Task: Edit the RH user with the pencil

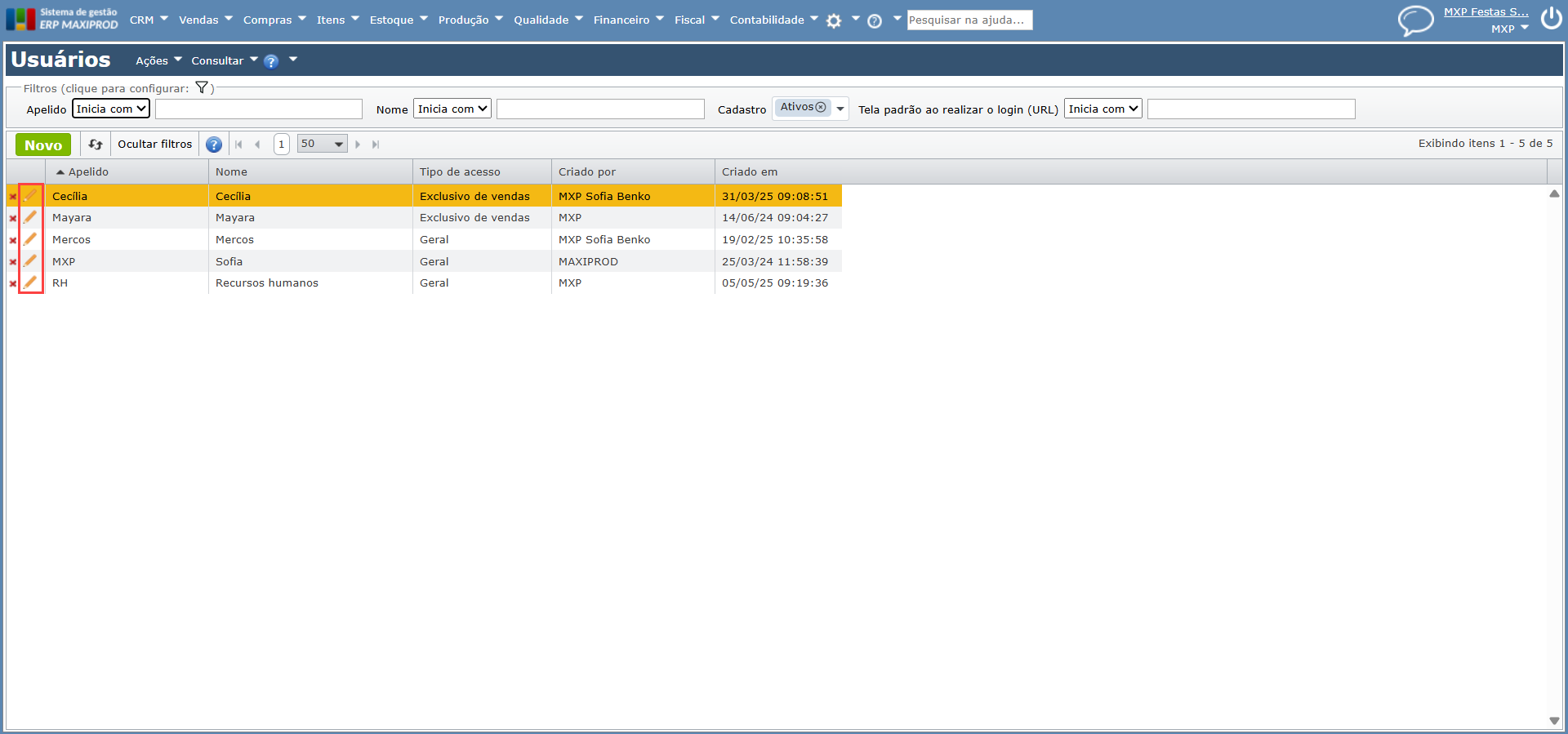Action: pyautogui.click(x=30, y=282)
